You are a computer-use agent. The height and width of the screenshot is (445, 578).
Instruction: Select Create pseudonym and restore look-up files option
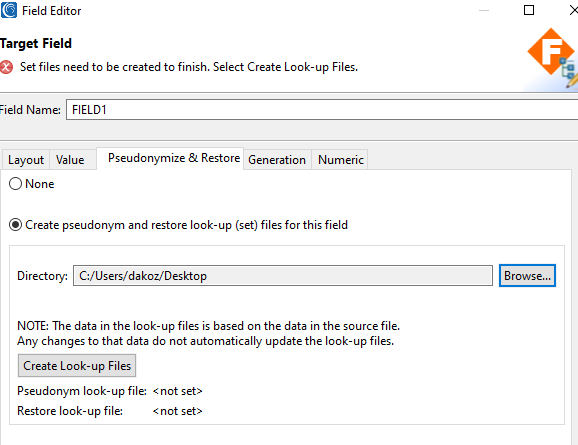point(15,225)
